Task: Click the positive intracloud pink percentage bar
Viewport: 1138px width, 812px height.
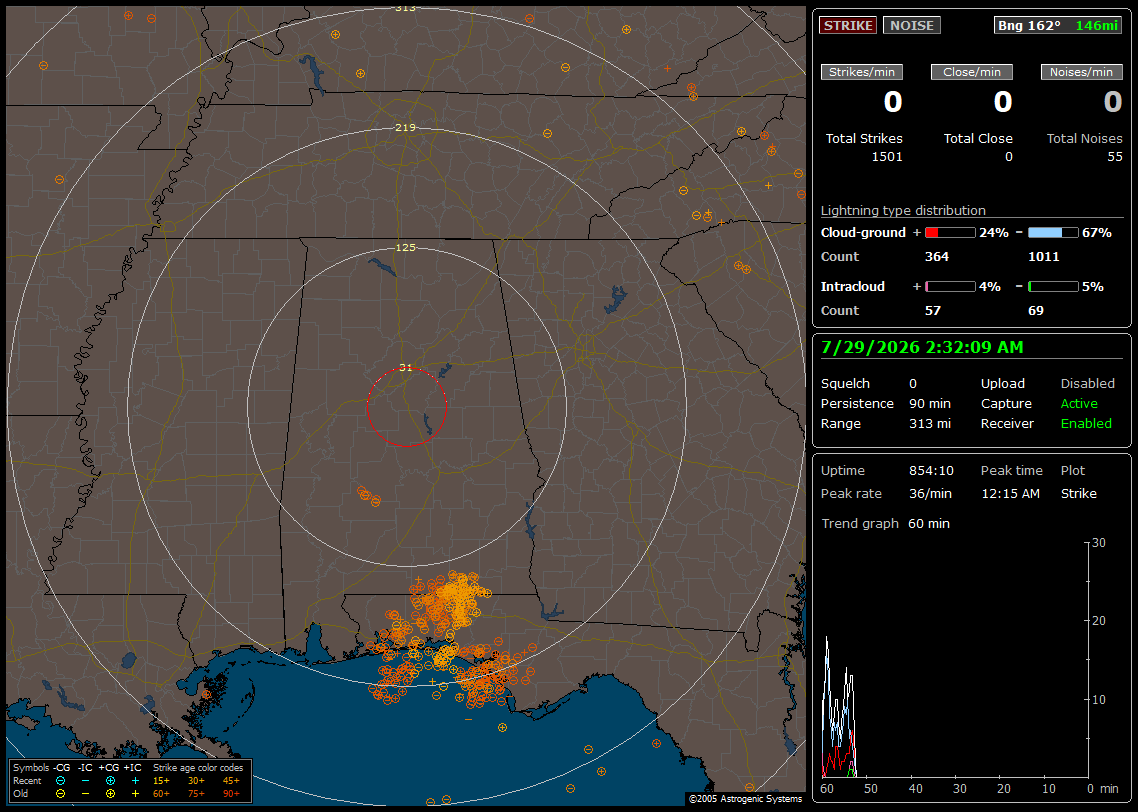Action: click(950, 287)
